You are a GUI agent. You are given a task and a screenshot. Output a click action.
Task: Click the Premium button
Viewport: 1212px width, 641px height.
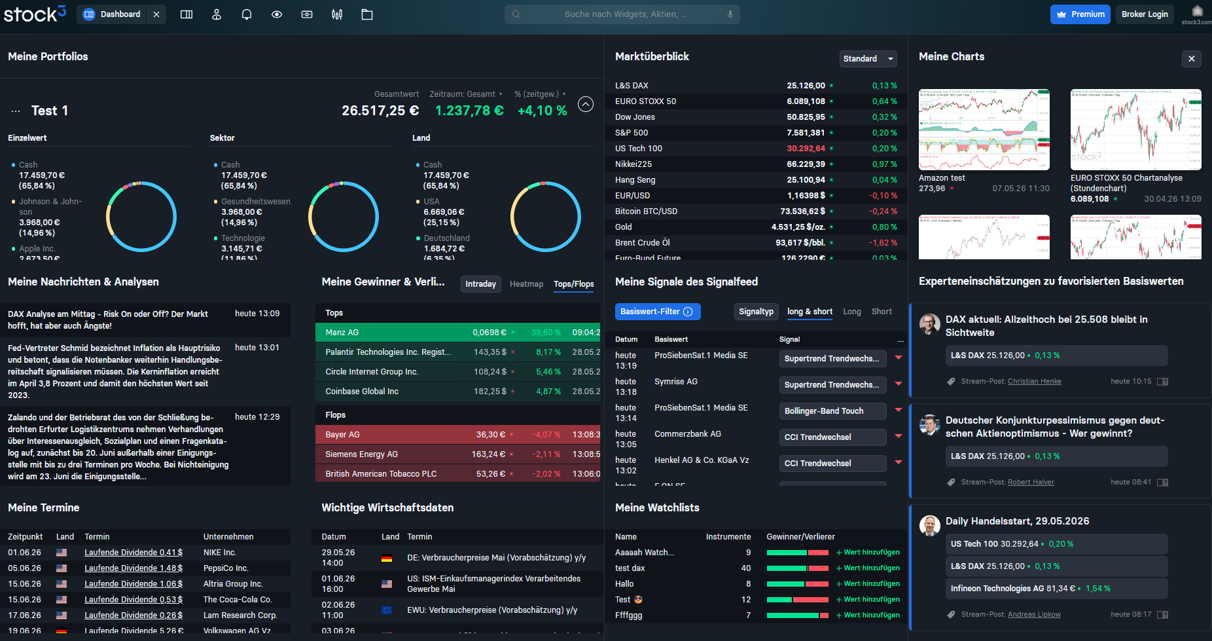tap(1080, 15)
